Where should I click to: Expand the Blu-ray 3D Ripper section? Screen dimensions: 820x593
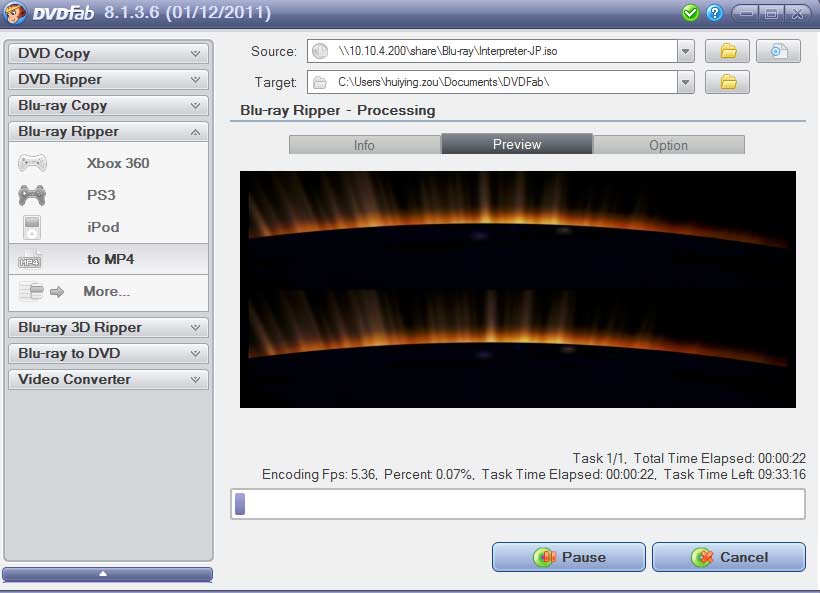point(108,327)
